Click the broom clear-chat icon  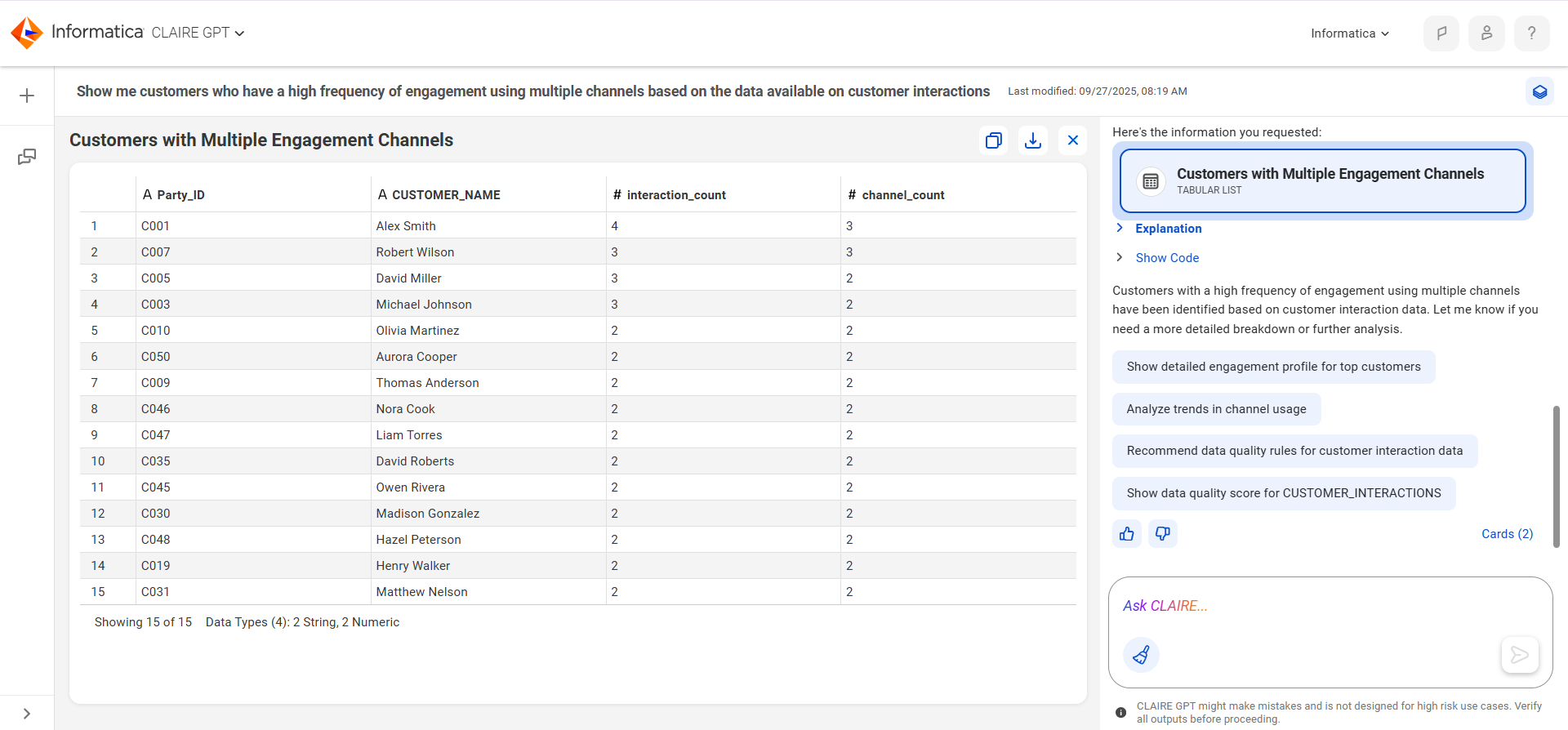1141,655
